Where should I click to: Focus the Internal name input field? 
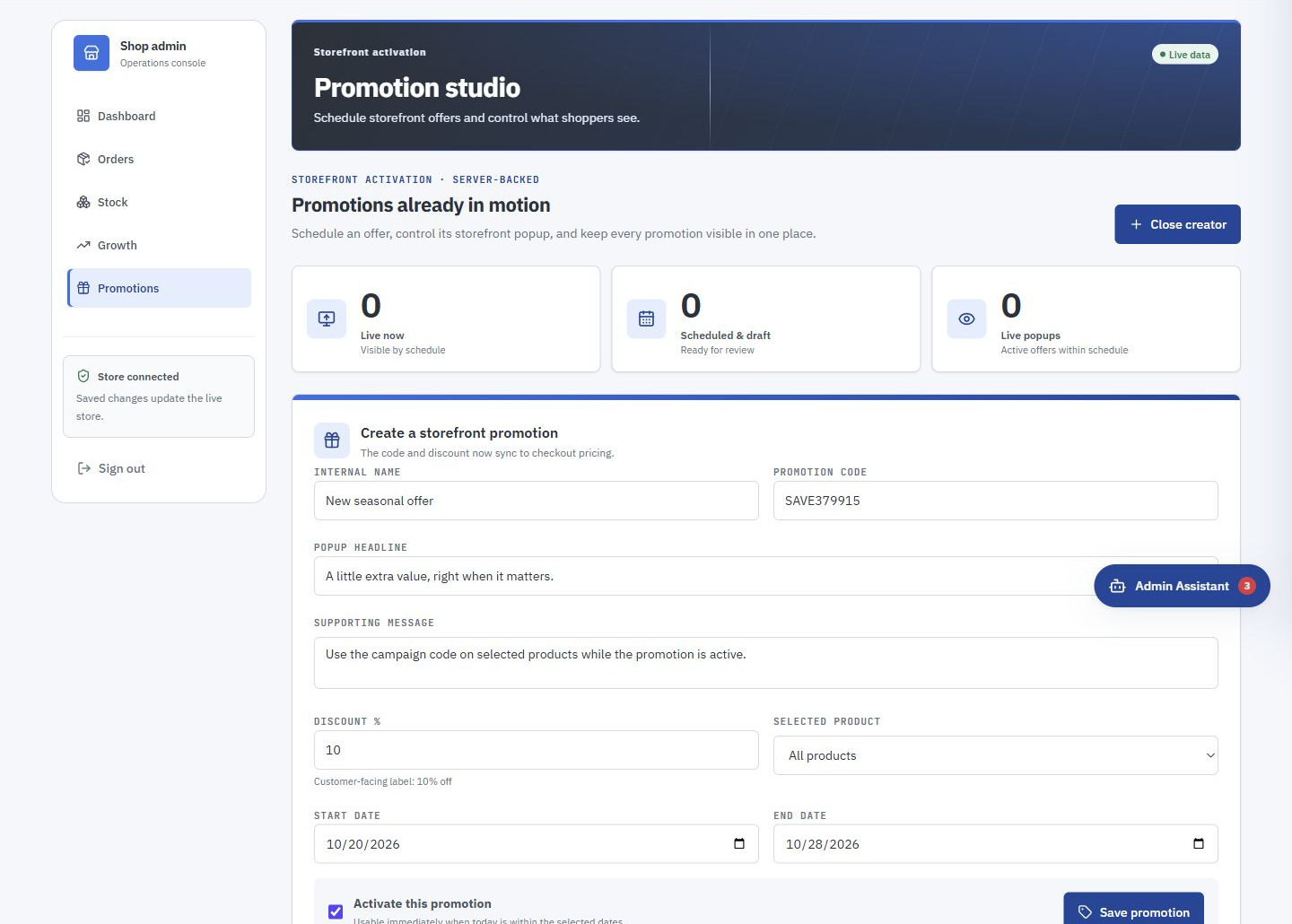[537, 501]
